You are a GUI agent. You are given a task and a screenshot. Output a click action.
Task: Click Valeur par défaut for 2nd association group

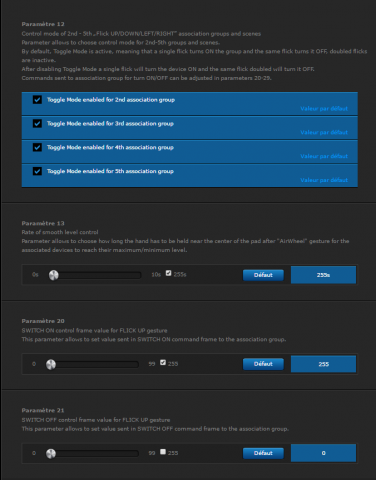[x=324, y=109]
